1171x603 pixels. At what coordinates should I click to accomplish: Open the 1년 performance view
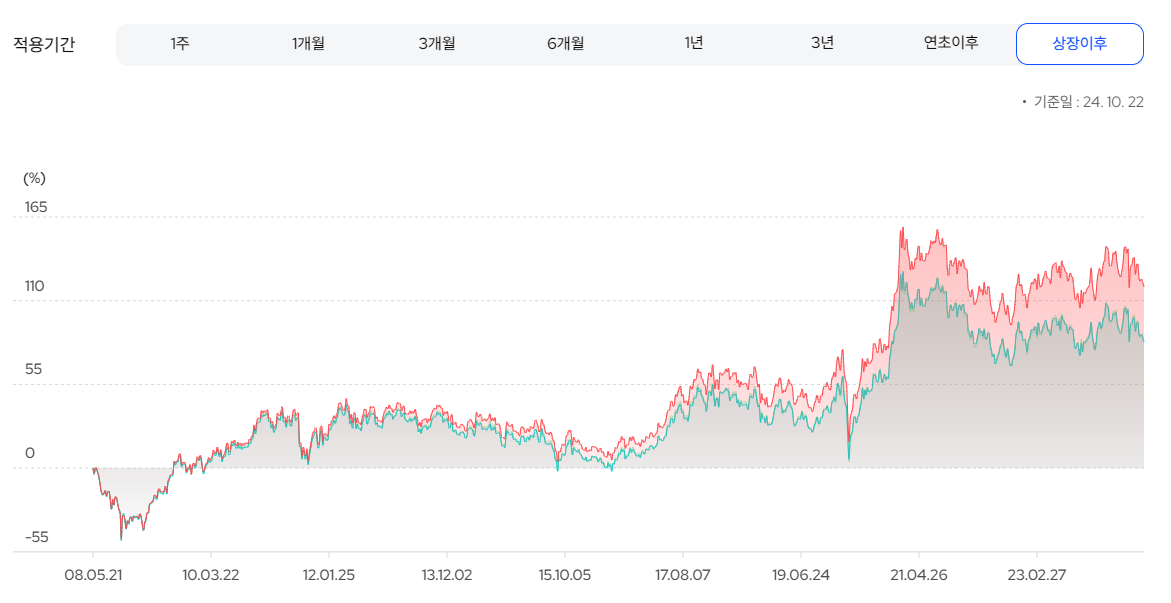coord(694,43)
